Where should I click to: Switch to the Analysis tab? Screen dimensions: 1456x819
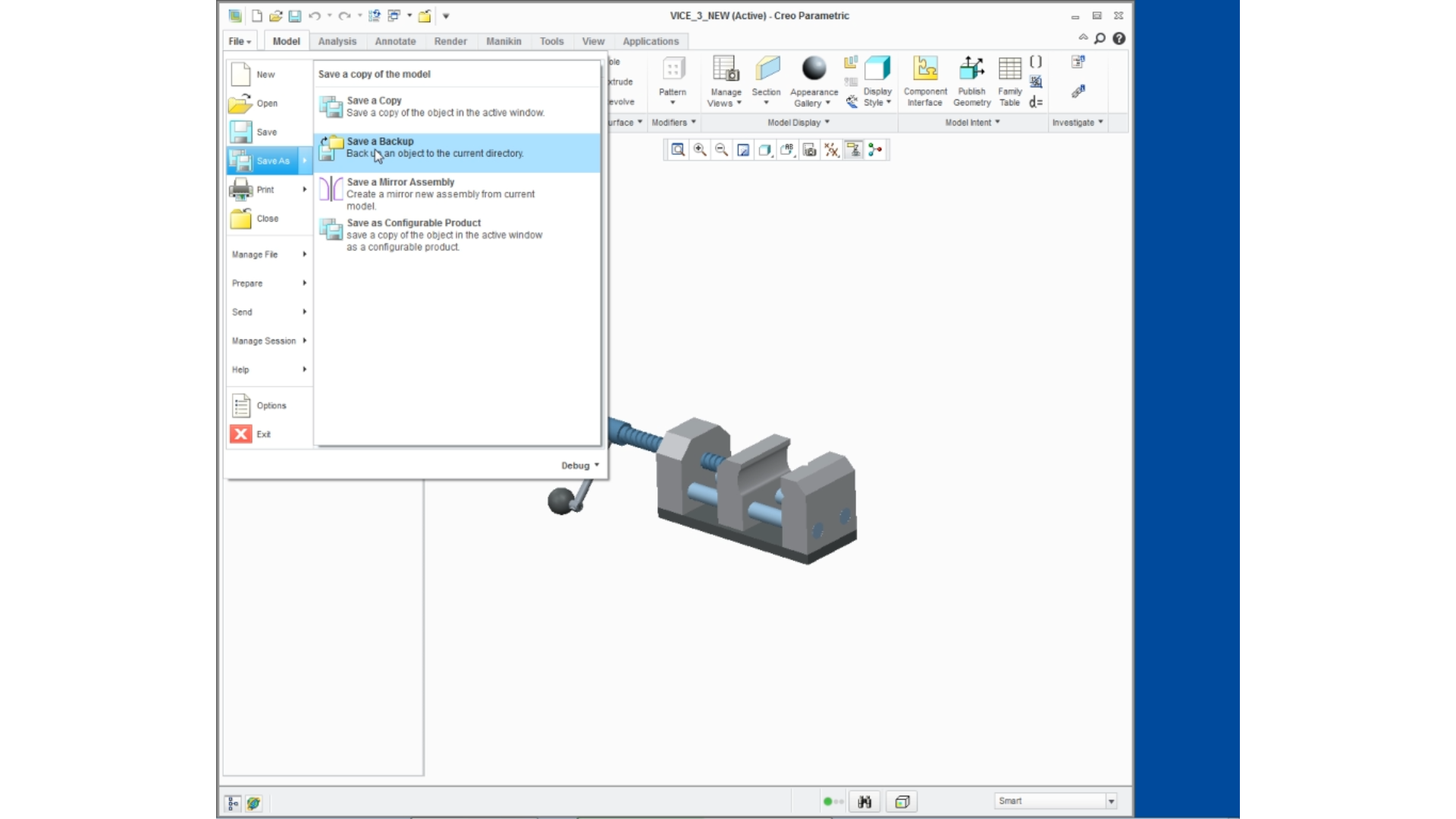[337, 42]
